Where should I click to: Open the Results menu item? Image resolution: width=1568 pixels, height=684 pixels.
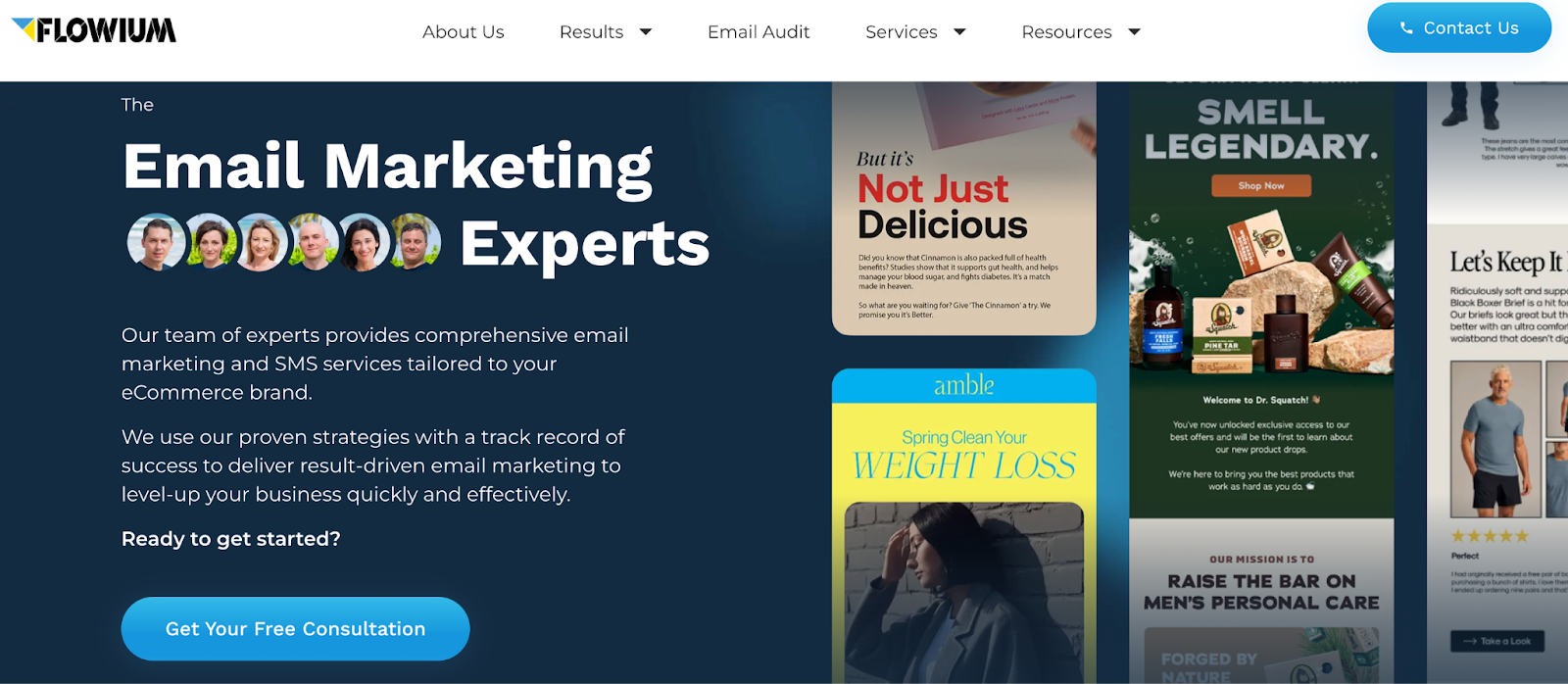[x=591, y=32]
